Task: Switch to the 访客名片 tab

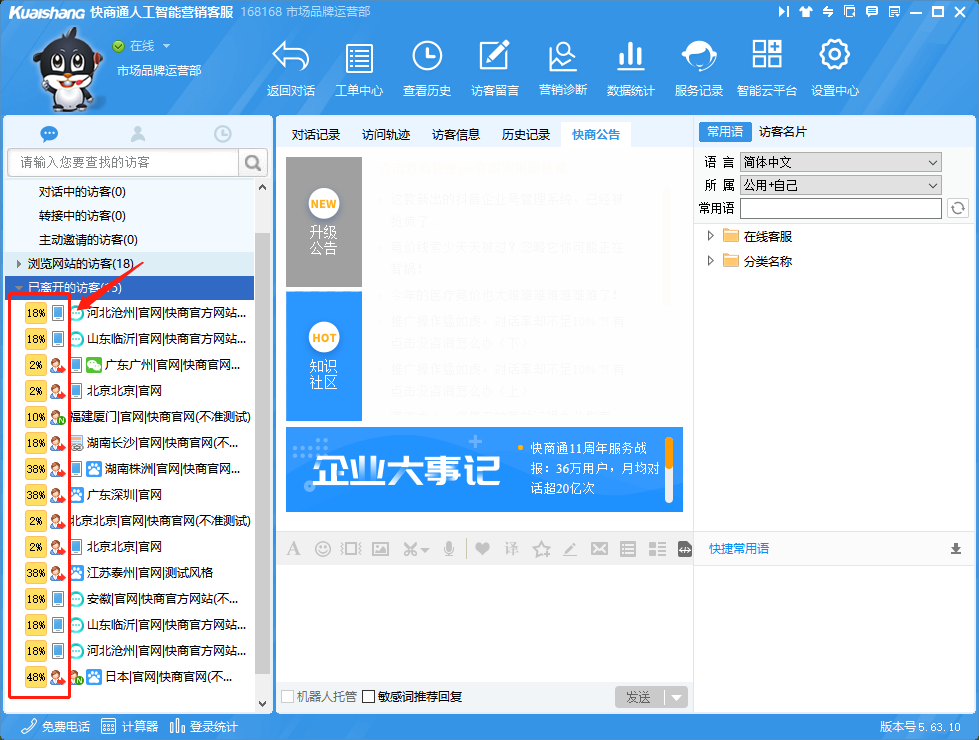Action: 782,132
